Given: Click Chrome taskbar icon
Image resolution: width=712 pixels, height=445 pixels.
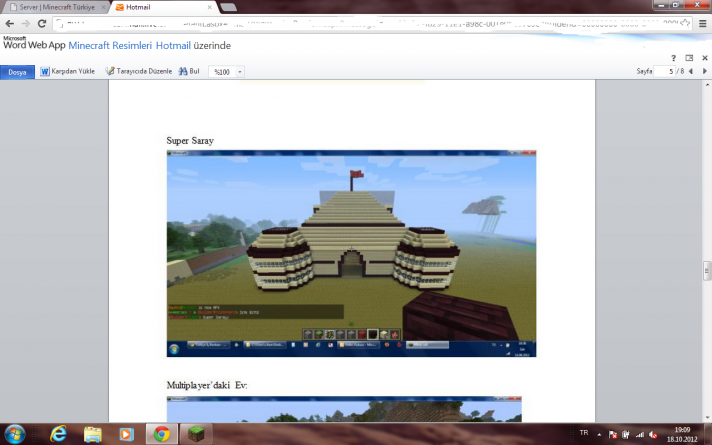Looking at the screenshot, I should (x=162, y=434).
